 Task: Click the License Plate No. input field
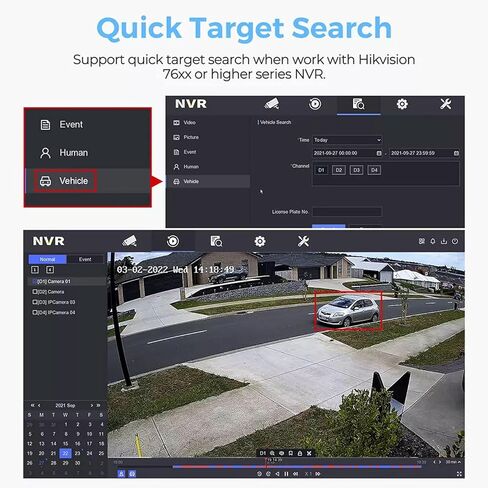tap(347, 212)
